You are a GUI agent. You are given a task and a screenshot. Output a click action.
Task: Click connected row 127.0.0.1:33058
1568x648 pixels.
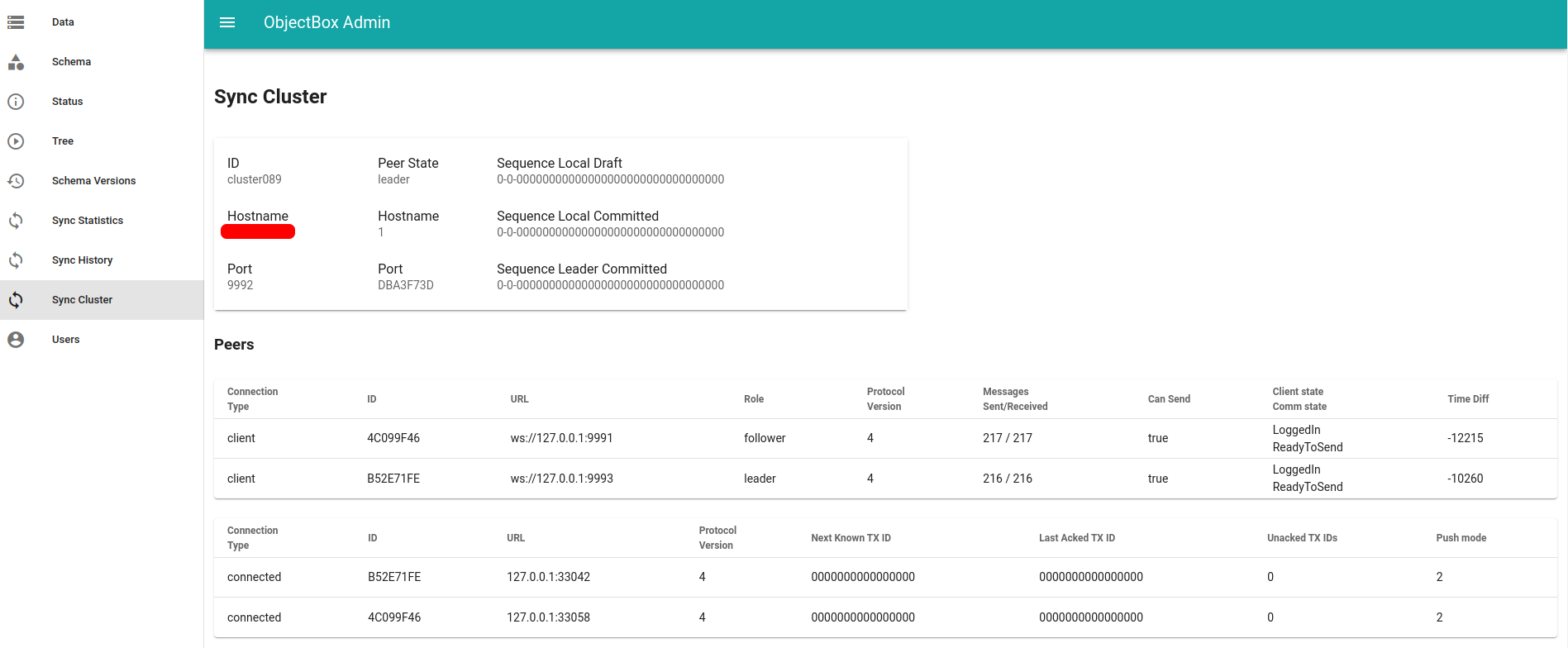(548, 617)
